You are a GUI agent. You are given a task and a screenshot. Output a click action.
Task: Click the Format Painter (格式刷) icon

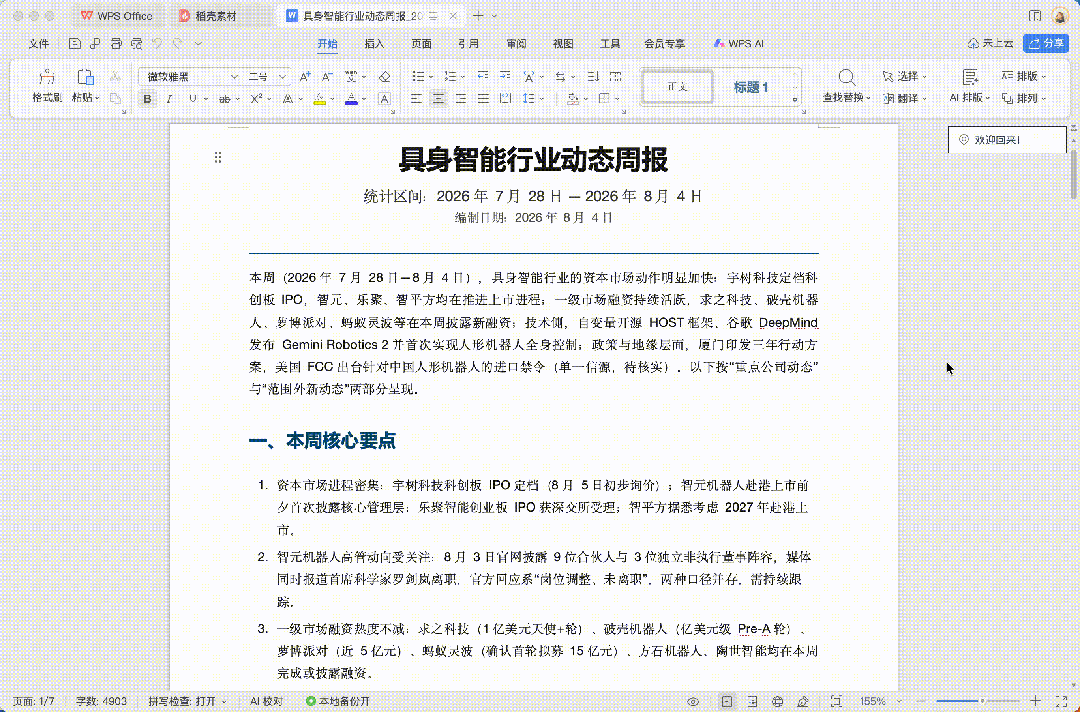point(47,77)
